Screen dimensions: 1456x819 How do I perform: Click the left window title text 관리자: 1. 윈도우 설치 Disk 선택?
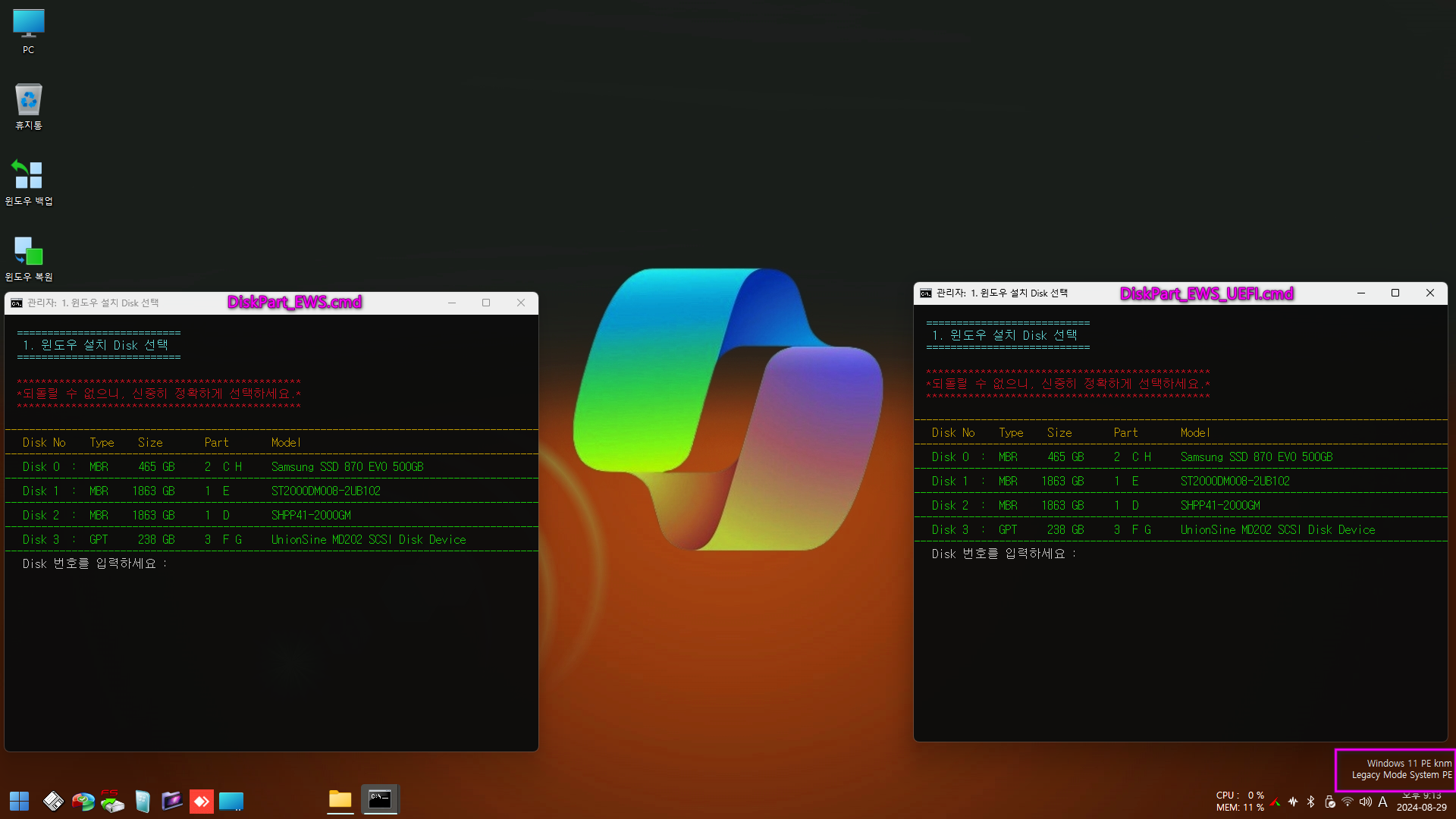click(x=93, y=303)
